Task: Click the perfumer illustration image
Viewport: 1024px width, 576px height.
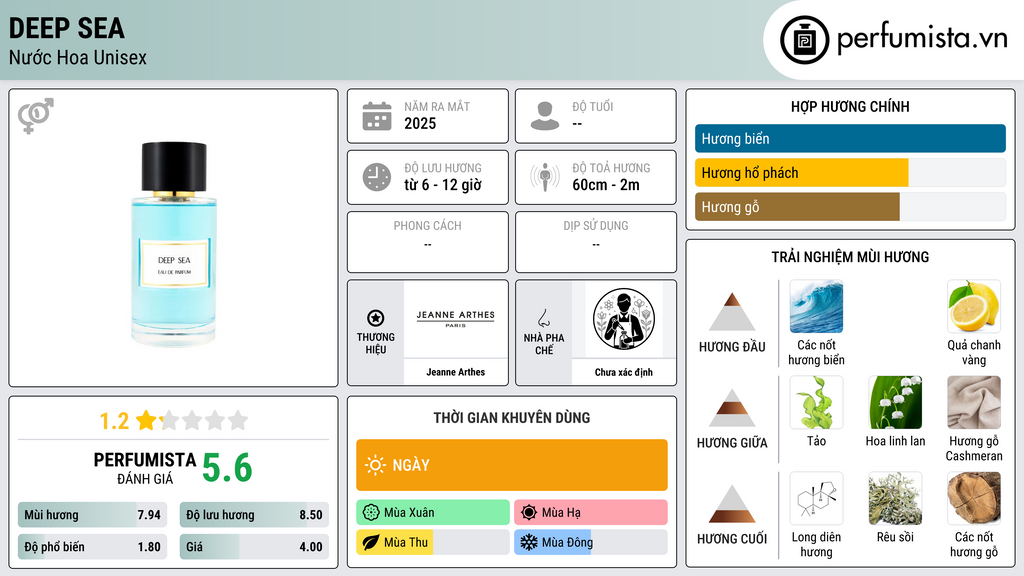Action: (x=624, y=319)
